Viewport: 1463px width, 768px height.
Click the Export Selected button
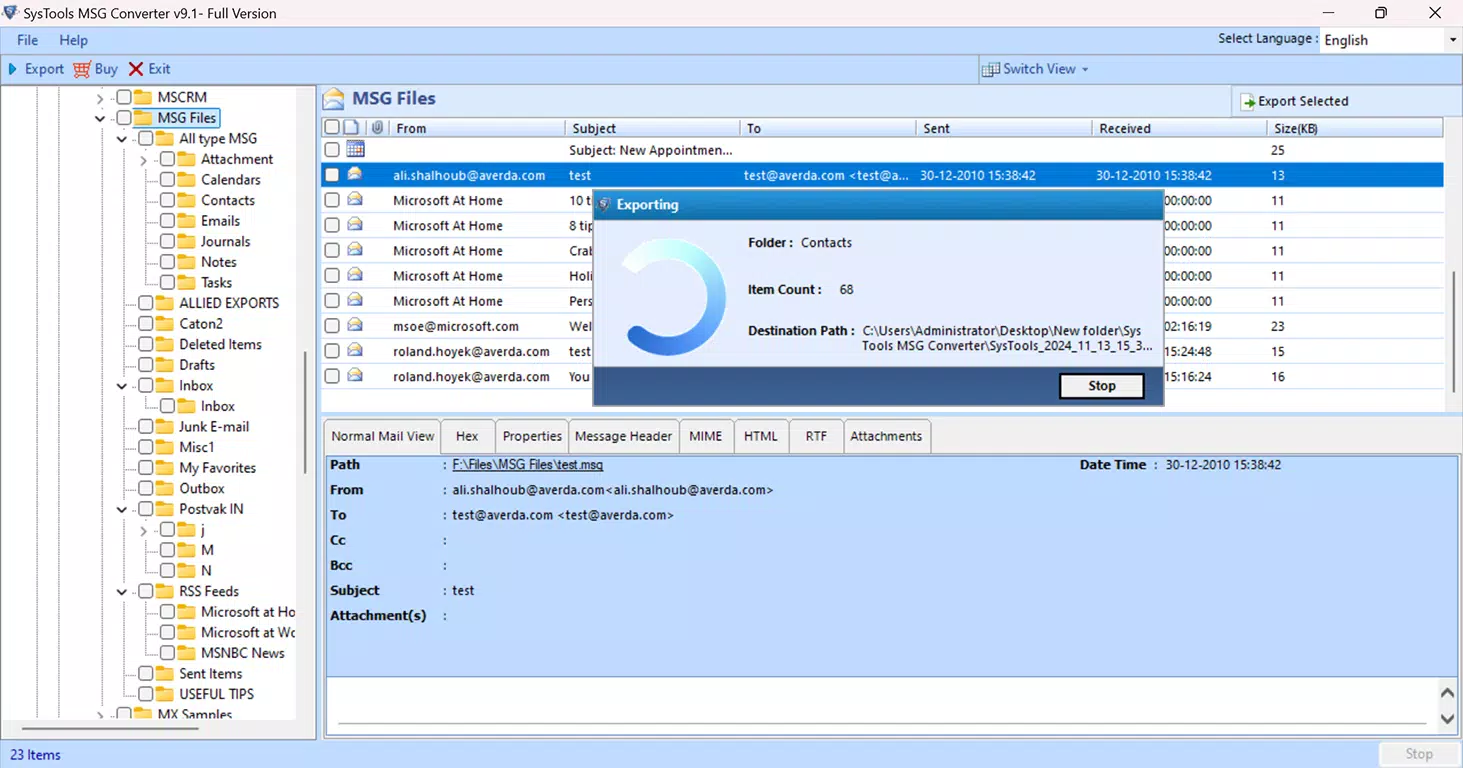[x=1294, y=101]
